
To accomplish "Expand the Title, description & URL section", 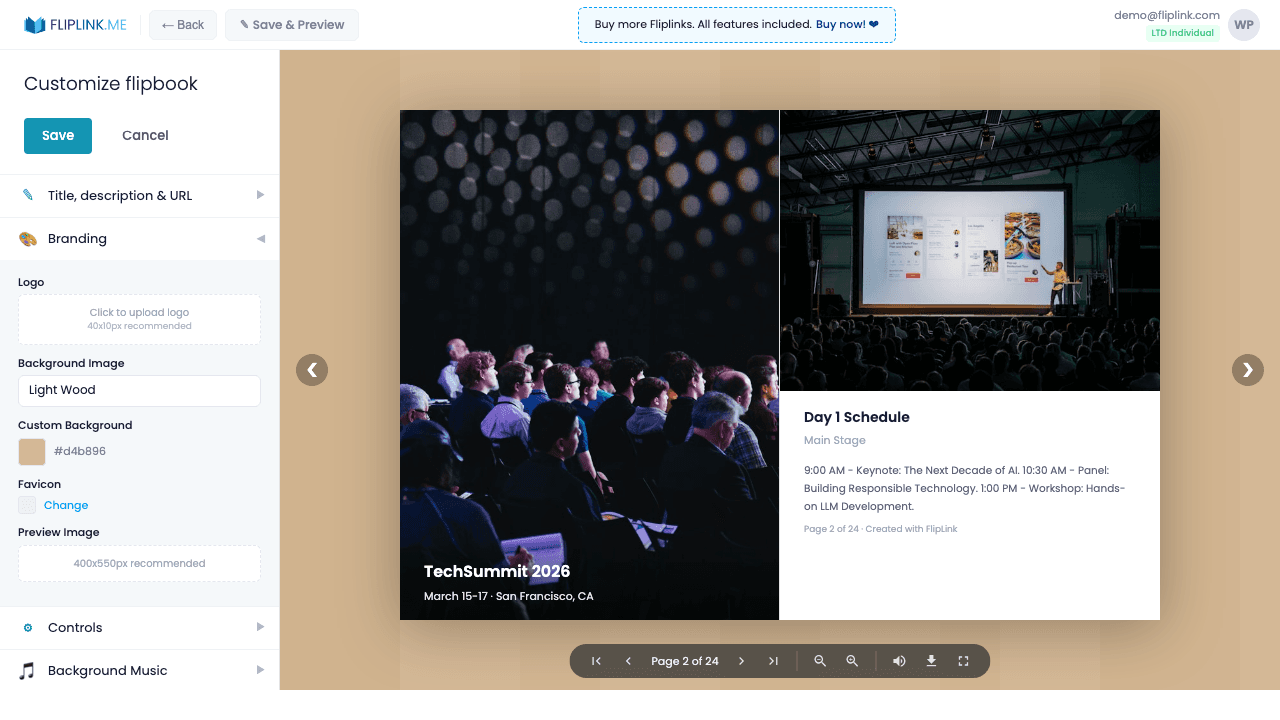I will coord(139,195).
